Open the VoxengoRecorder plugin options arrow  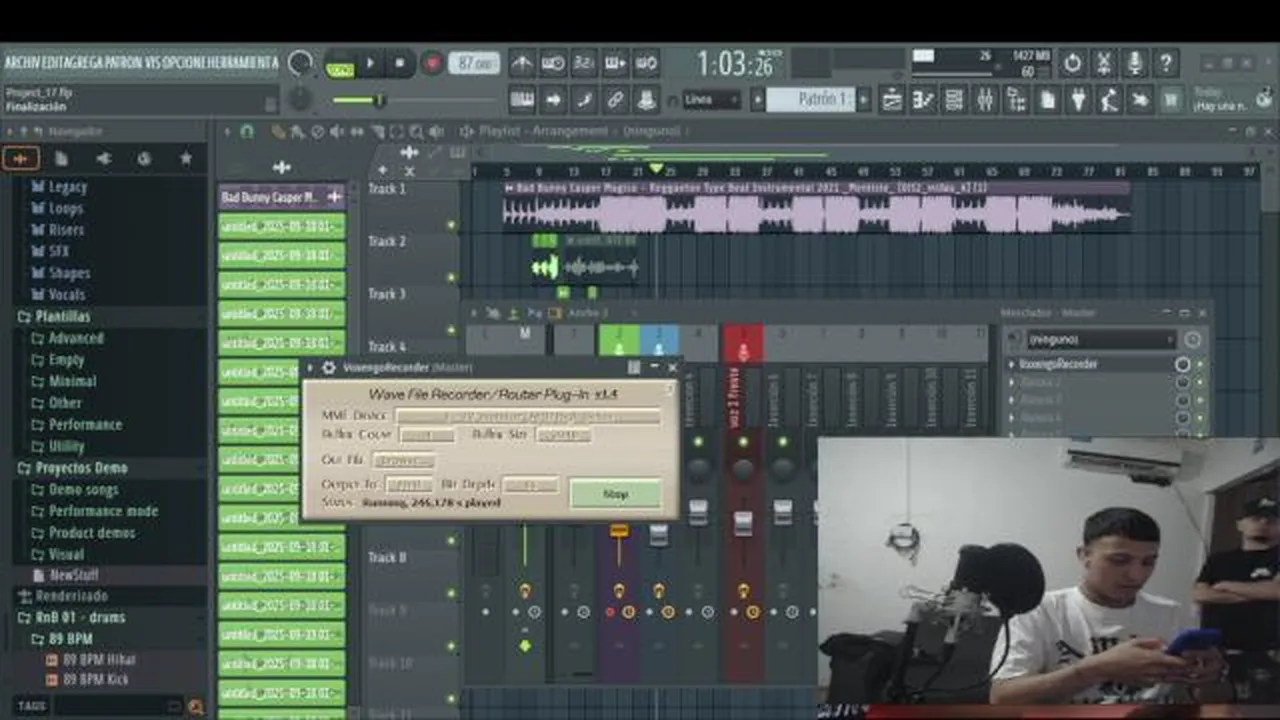tap(311, 368)
